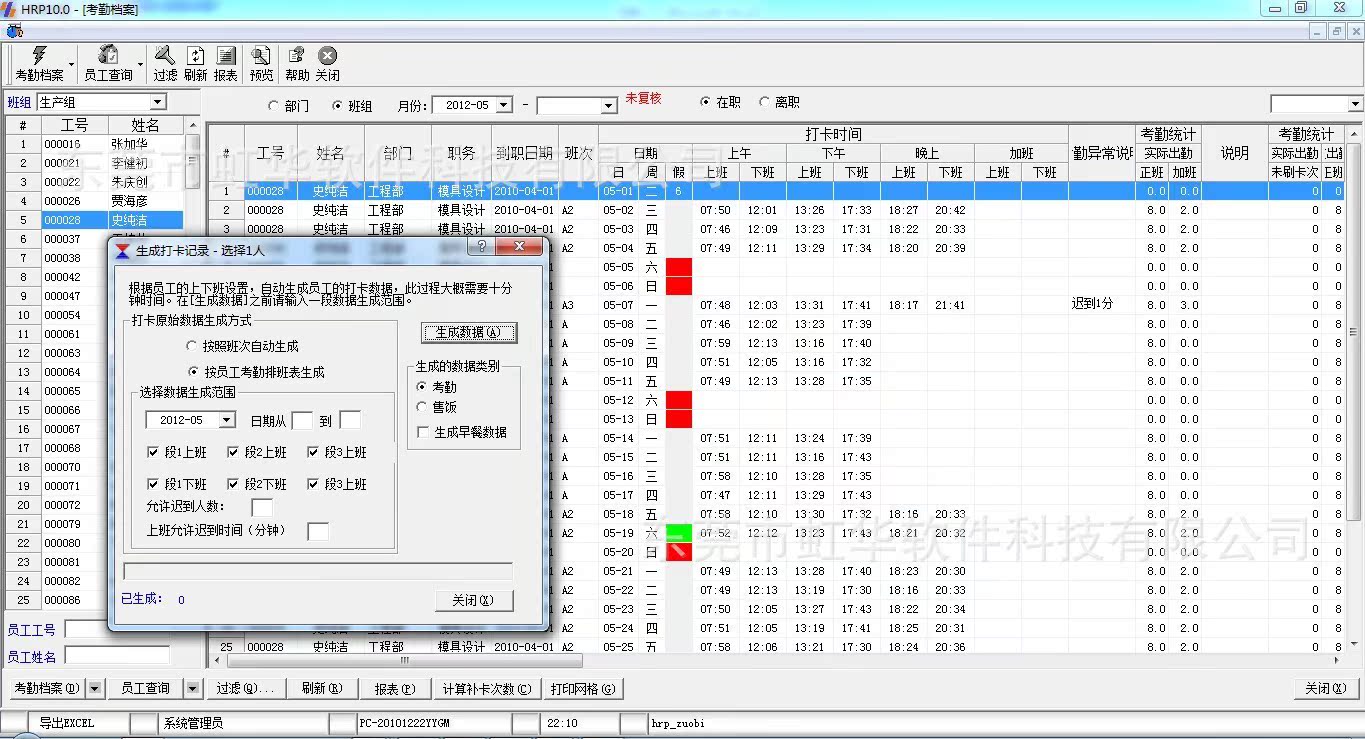Screen dimensions: 1365x739
Task: Click 打印网格(G) button
Action: (x=582, y=688)
